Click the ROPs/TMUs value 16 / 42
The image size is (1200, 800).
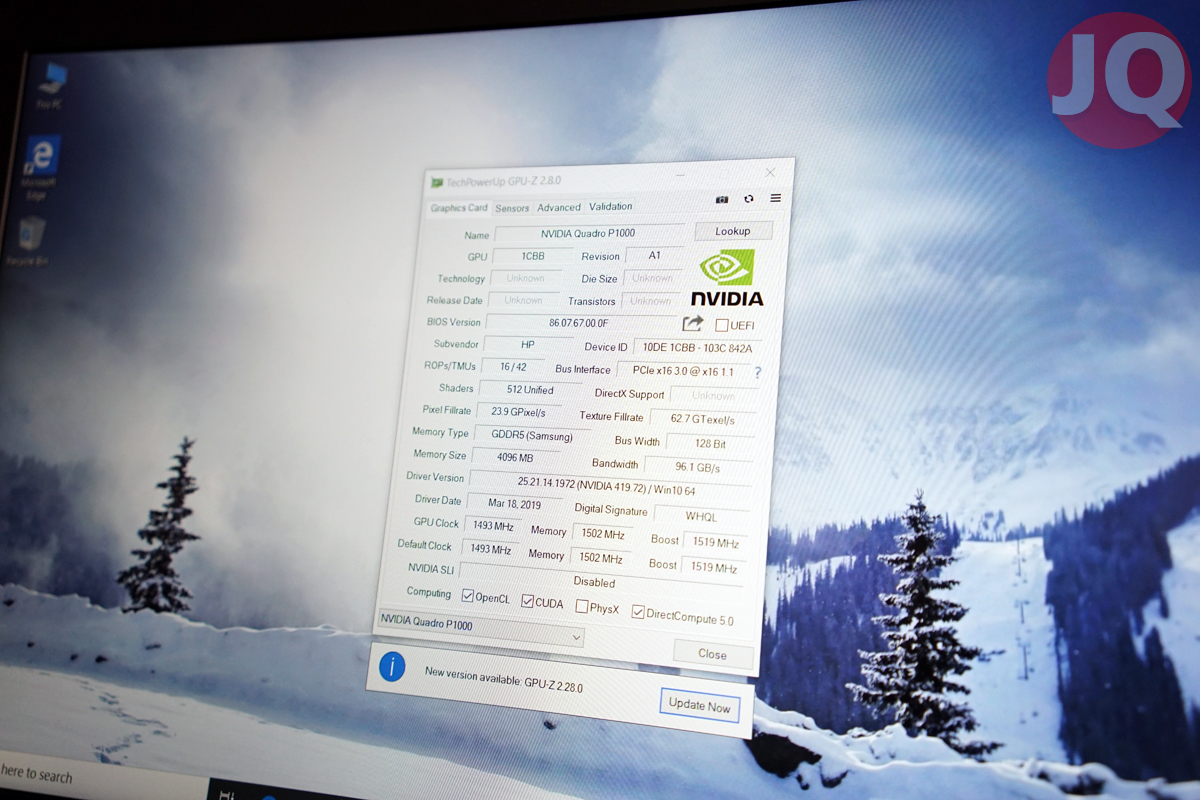click(513, 367)
